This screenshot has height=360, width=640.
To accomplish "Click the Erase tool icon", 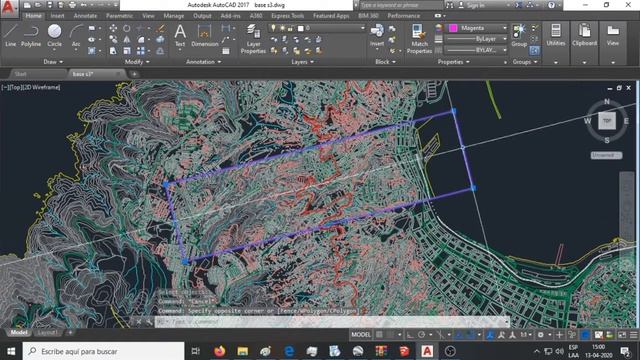I will 160,28.
